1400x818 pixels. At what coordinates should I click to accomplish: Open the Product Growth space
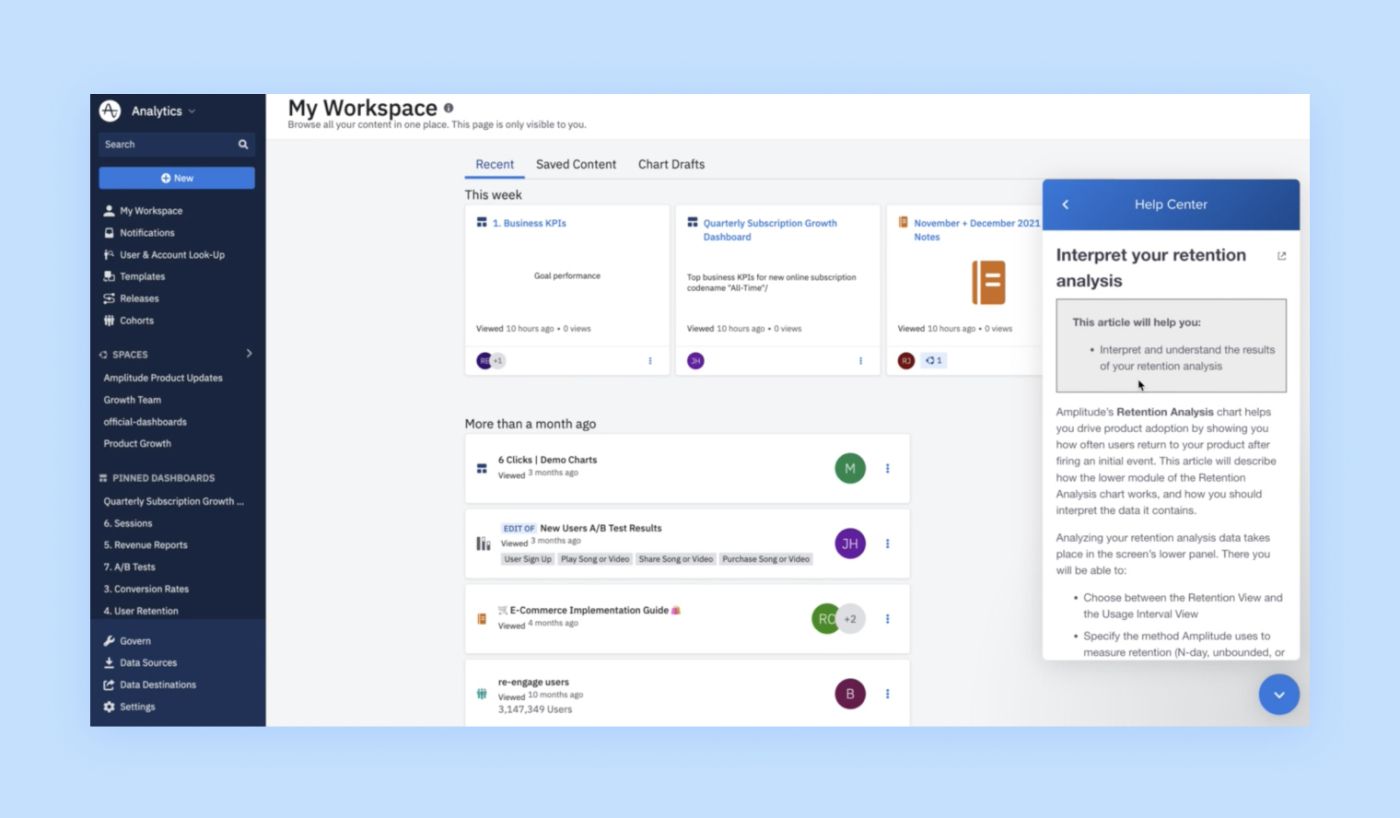[137, 444]
